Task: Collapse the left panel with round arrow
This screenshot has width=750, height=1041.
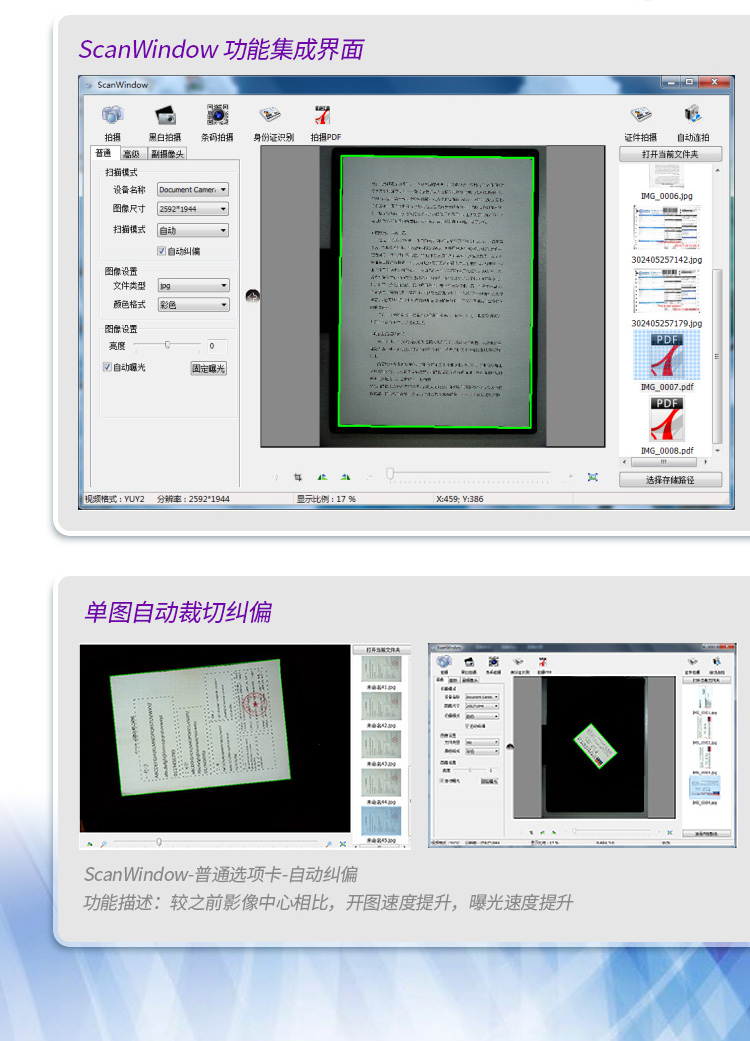Action: tap(252, 296)
